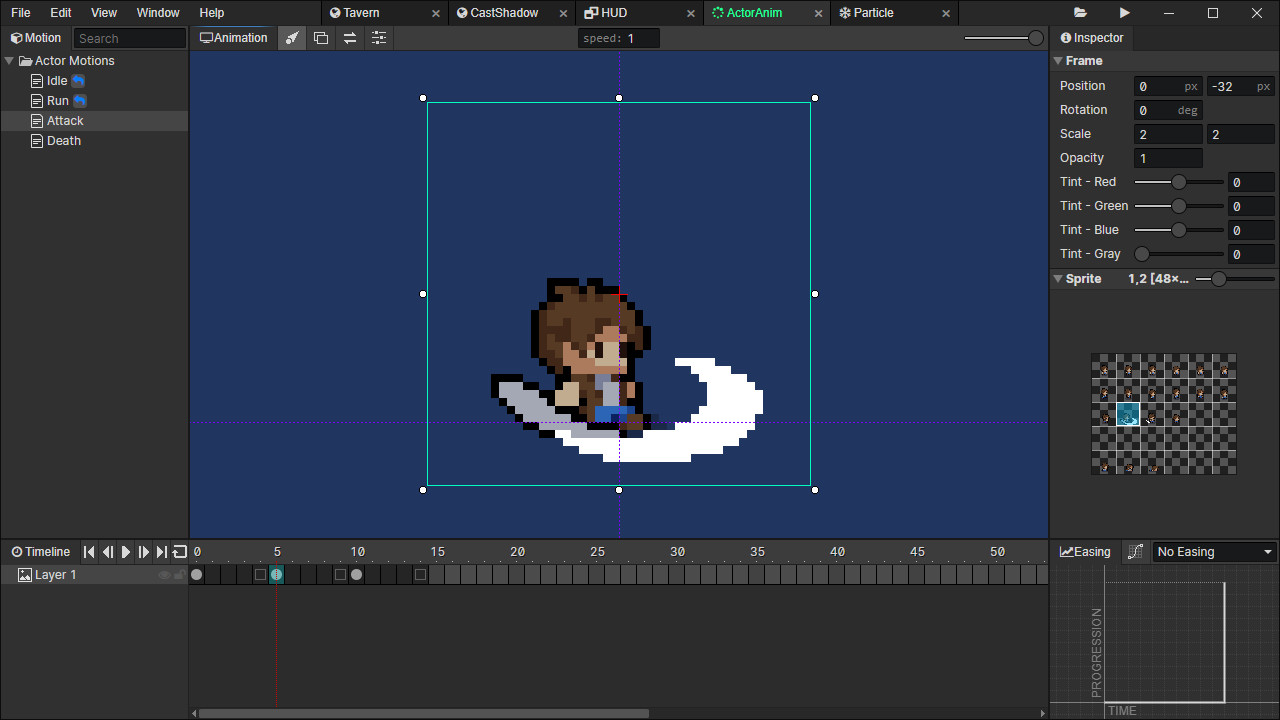The height and width of the screenshot is (720, 1280).
Task: Open the Window menu
Action: pyautogui.click(x=157, y=13)
